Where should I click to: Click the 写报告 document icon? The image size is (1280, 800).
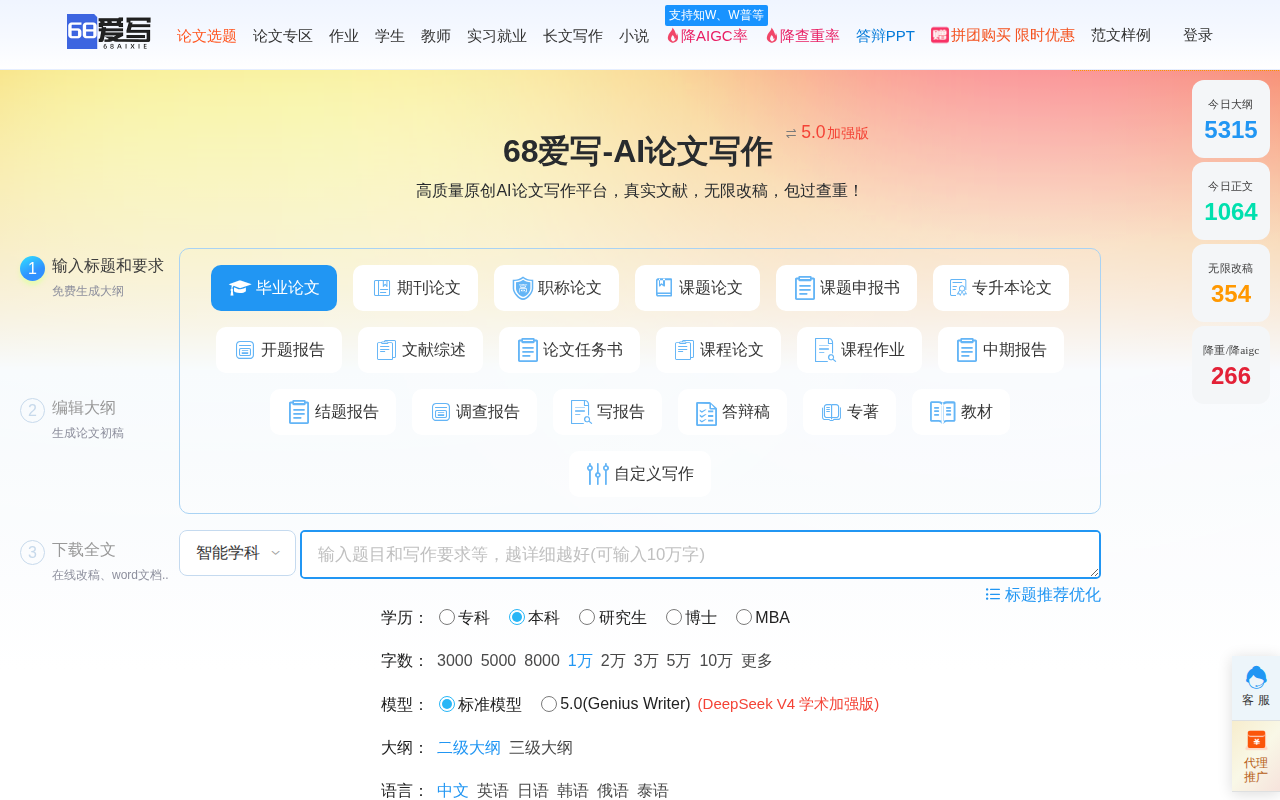(581, 412)
